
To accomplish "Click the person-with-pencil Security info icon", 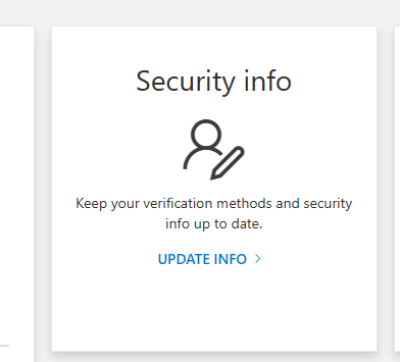I will 214,149.
